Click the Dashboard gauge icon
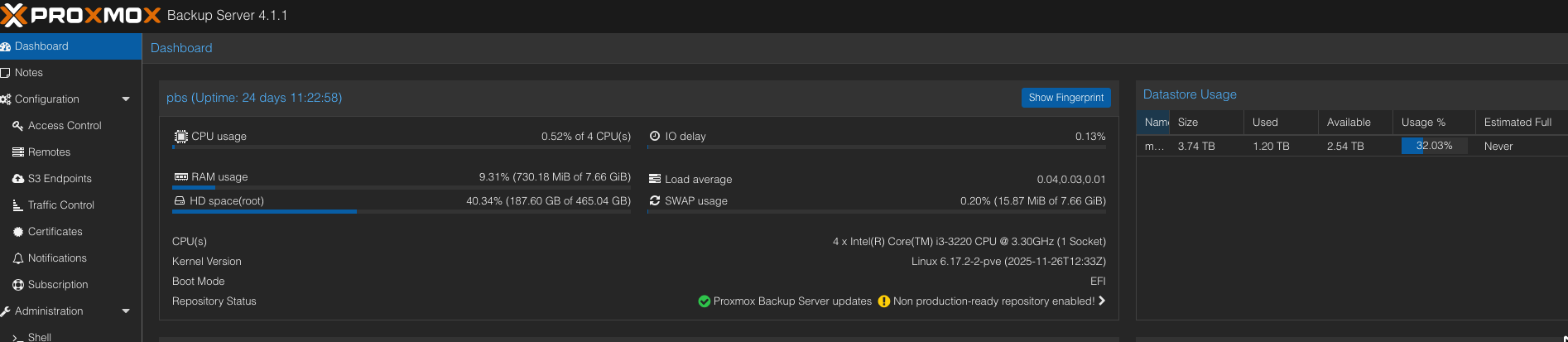Screen dimensions: 1568x342 click(x=5, y=46)
